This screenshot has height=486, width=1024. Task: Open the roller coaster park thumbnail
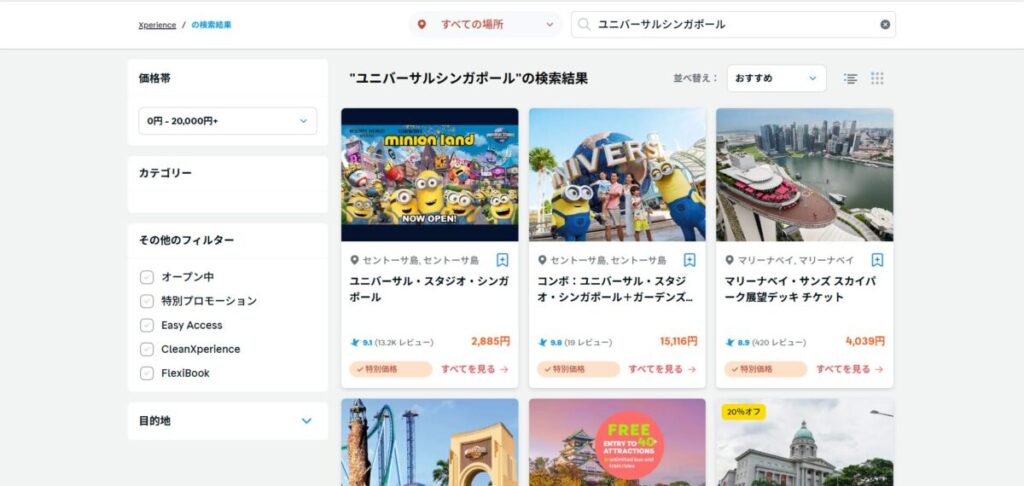pos(430,442)
